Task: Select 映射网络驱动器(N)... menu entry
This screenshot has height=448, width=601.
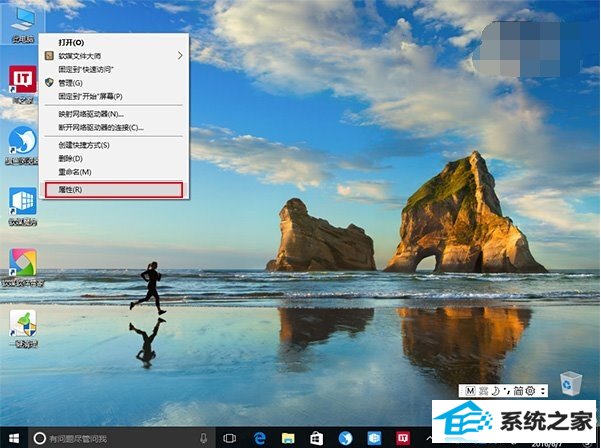Action: pyautogui.click(x=114, y=114)
